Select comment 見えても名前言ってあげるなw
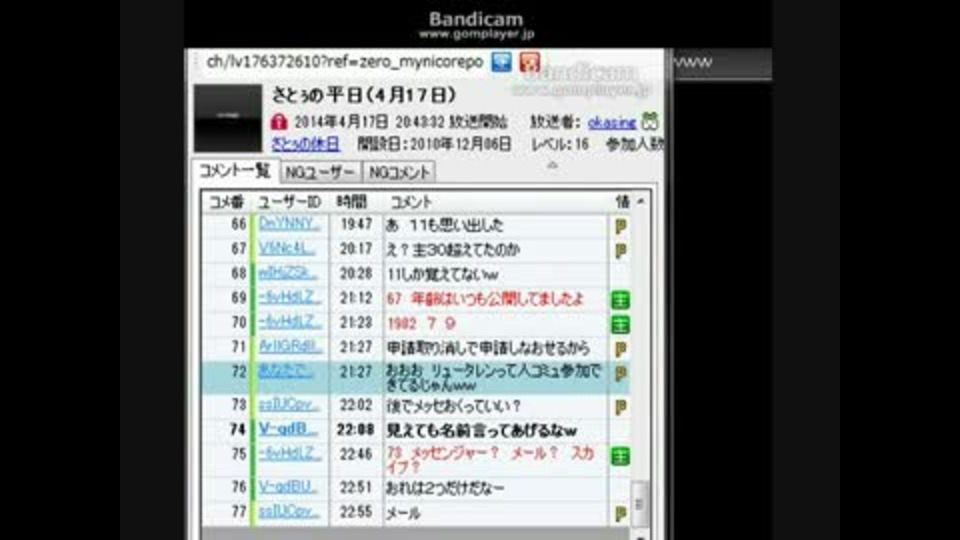 click(x=481, y=430)
